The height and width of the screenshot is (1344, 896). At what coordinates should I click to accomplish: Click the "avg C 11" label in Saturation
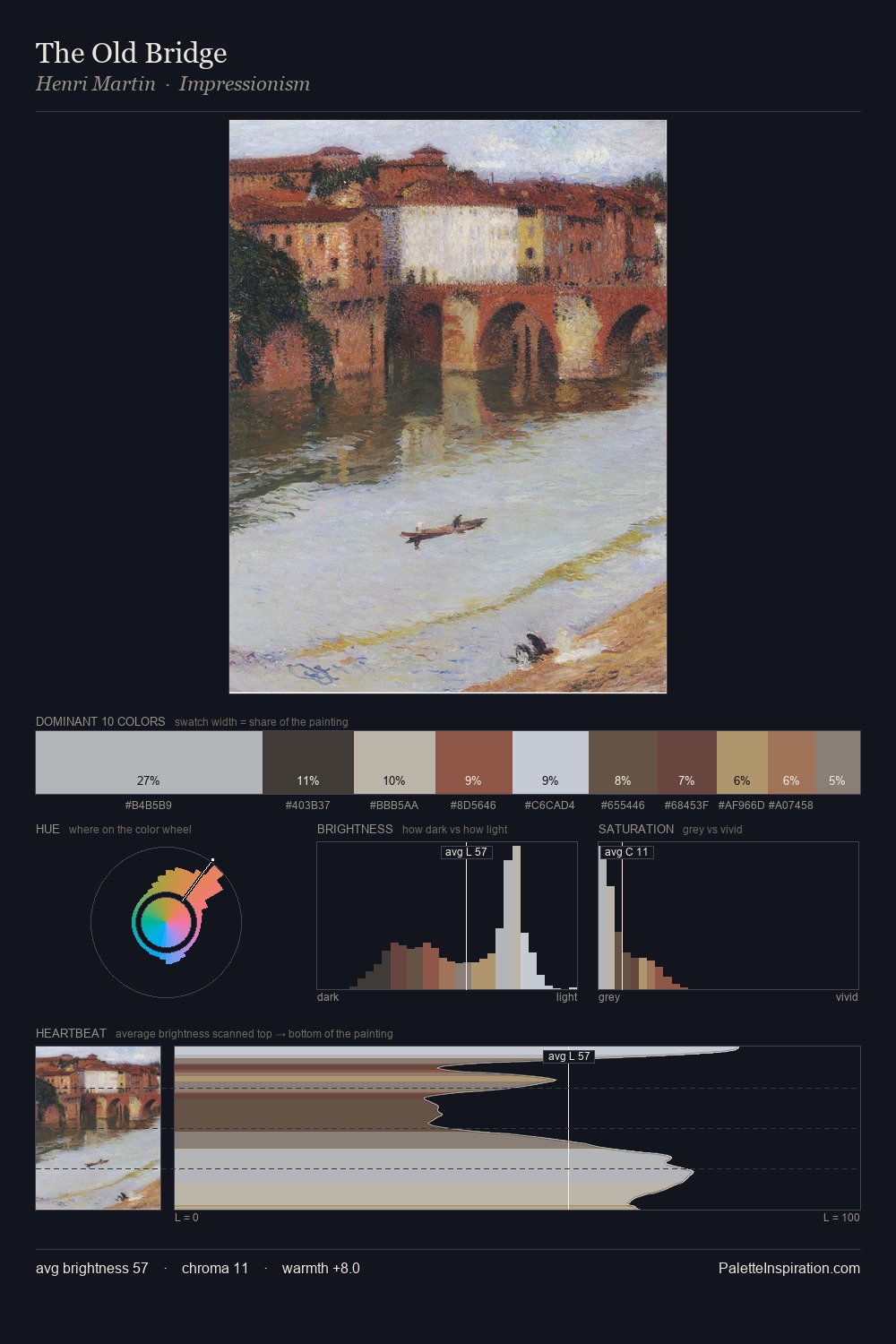[626, 852]
